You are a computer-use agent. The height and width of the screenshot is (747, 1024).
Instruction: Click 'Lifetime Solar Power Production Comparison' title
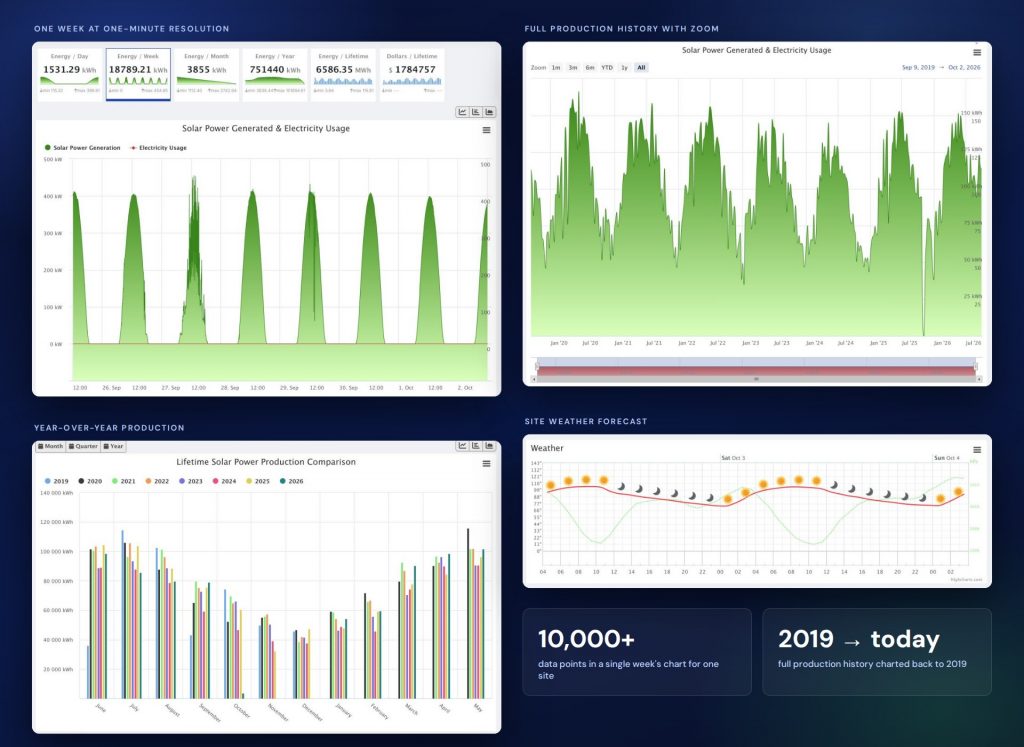(266, 462)
